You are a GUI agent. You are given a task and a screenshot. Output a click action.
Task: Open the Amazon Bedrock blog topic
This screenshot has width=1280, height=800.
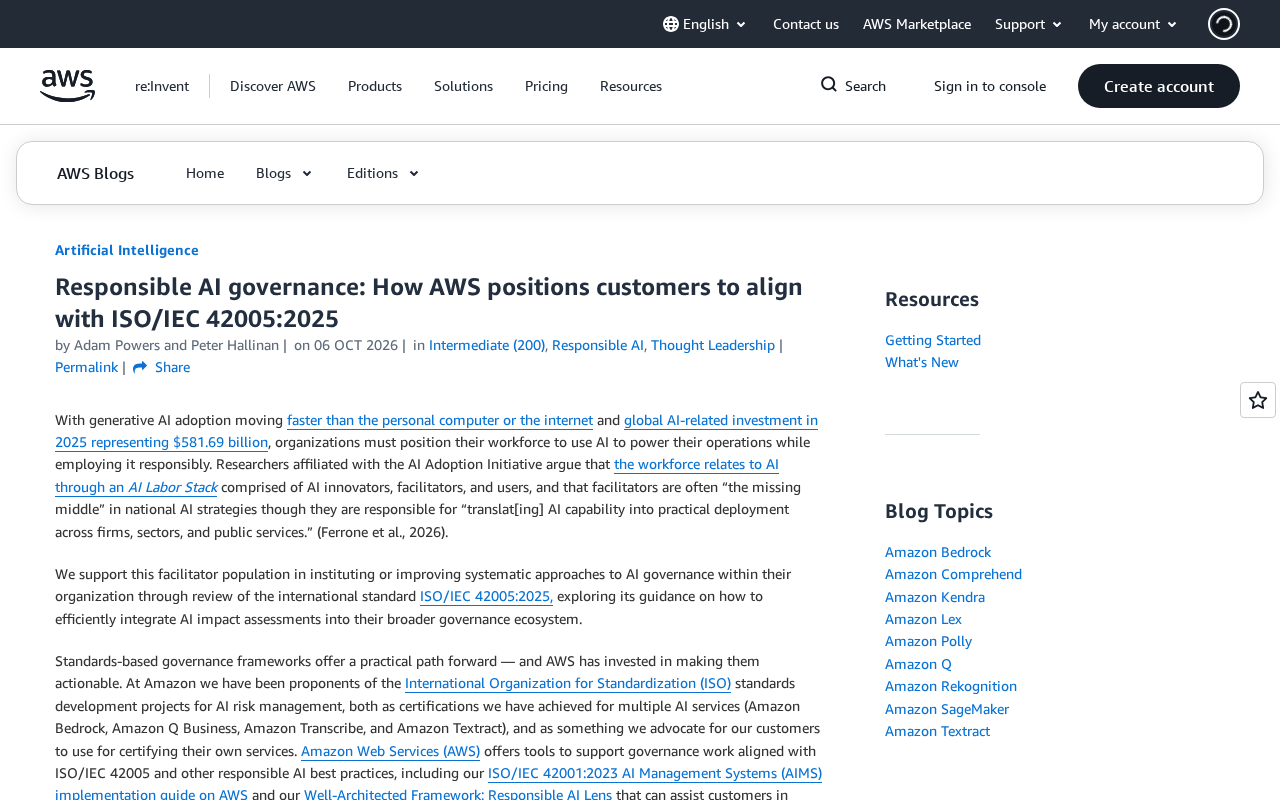click(938, 552)
